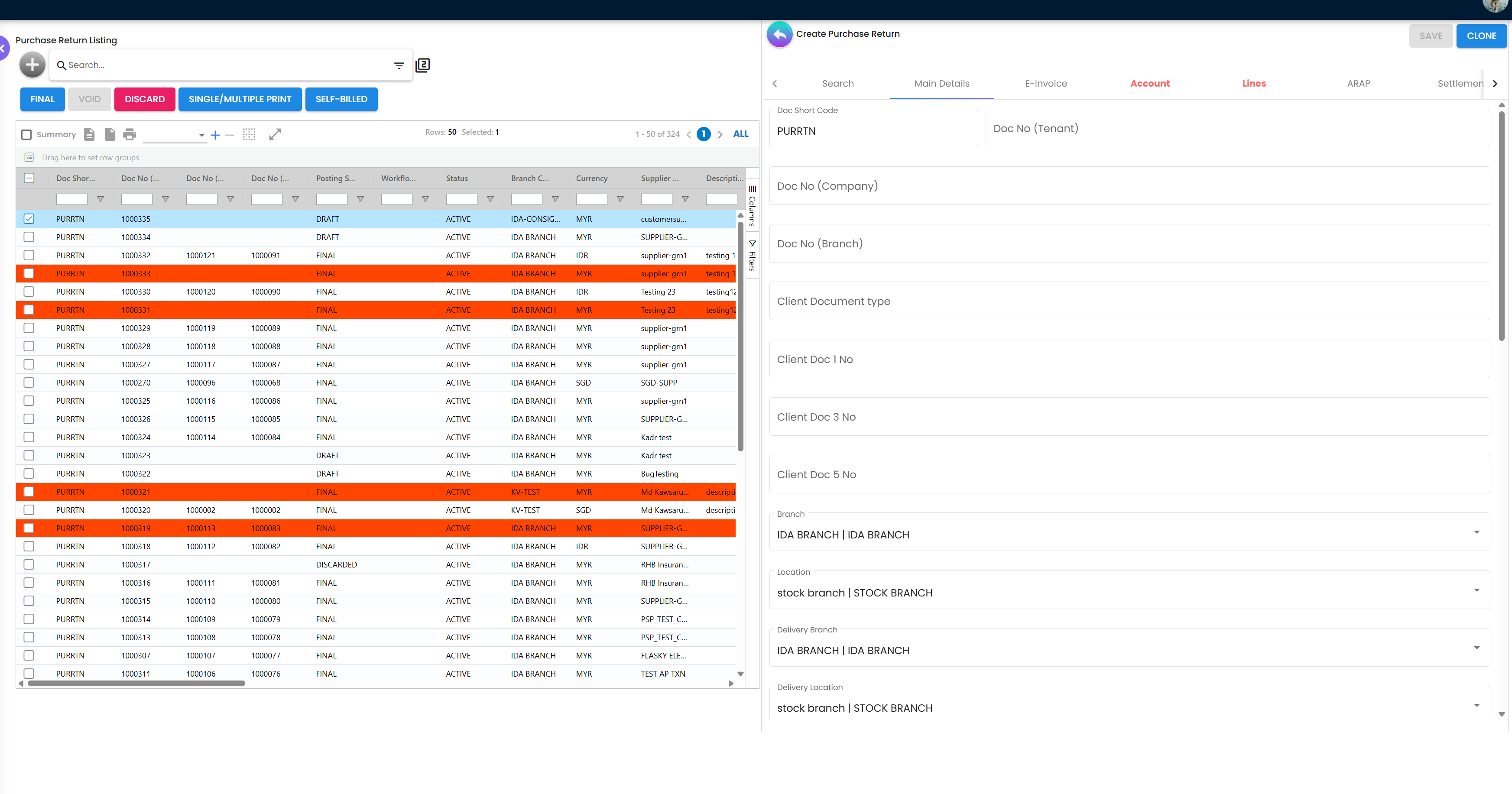Image resolution: width=1512 pixels, height=794 pixels.
Task: Enable the Summary checkbox
Action: (26, 134)
